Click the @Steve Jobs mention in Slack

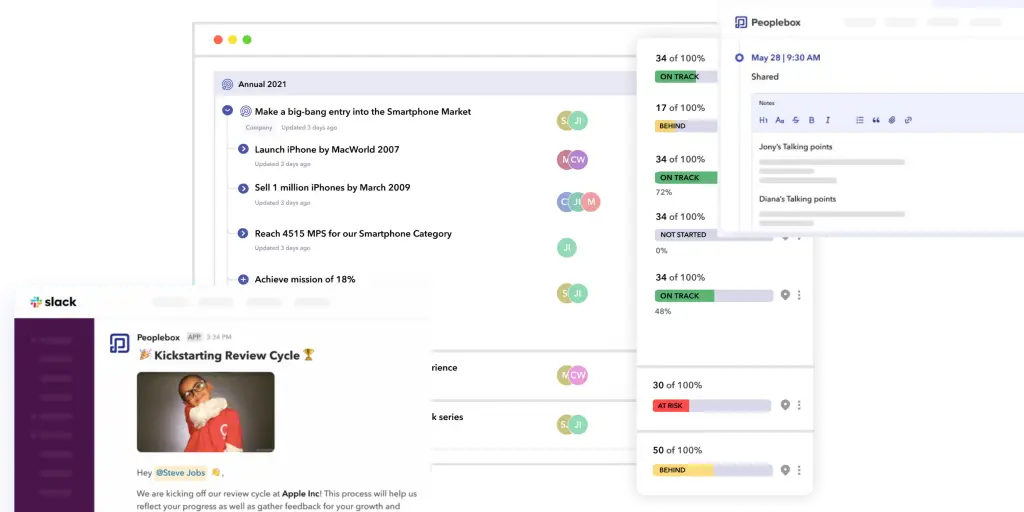pos(181,472)
